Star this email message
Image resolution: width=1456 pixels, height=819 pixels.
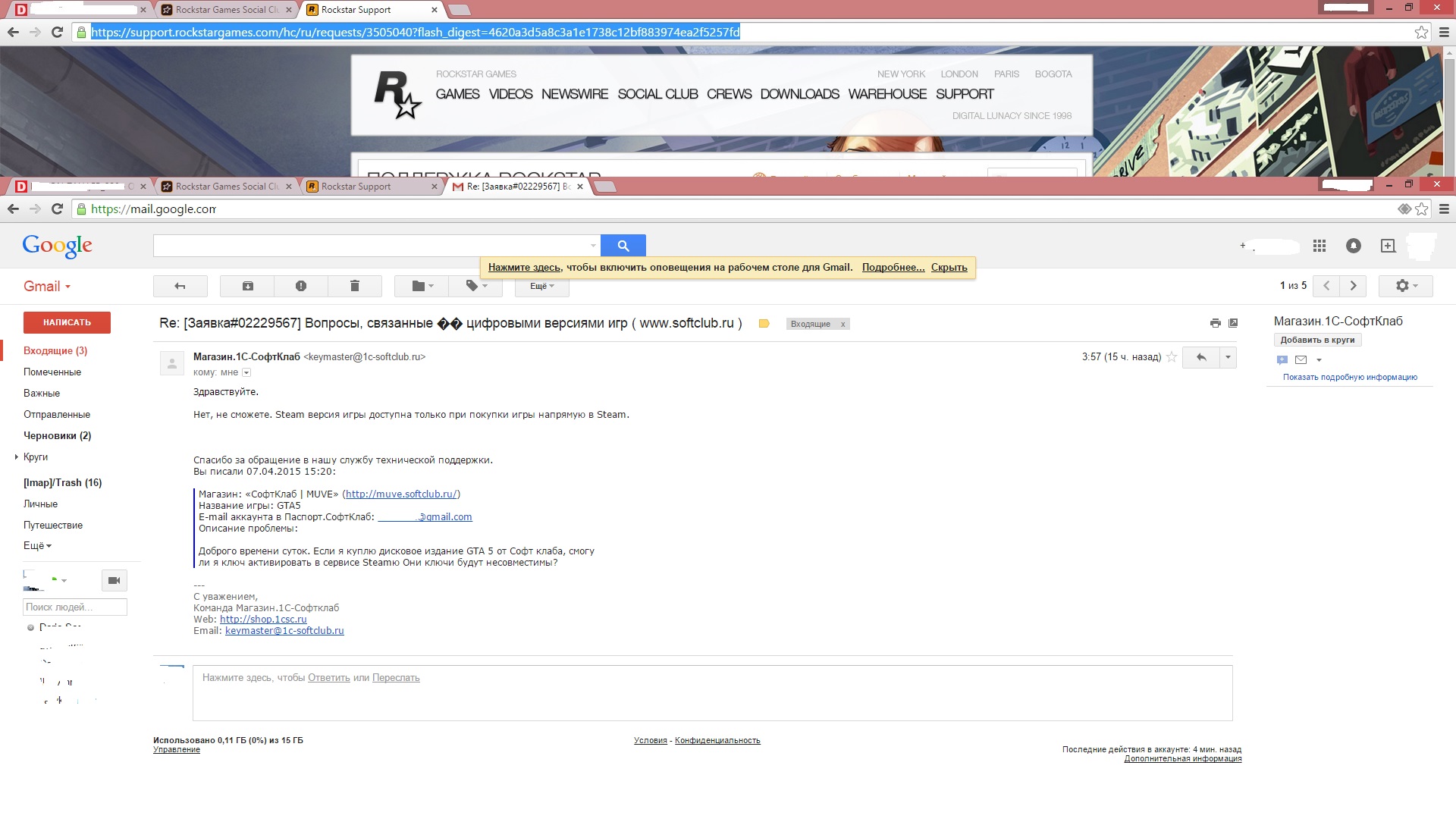pos(1172,357)
